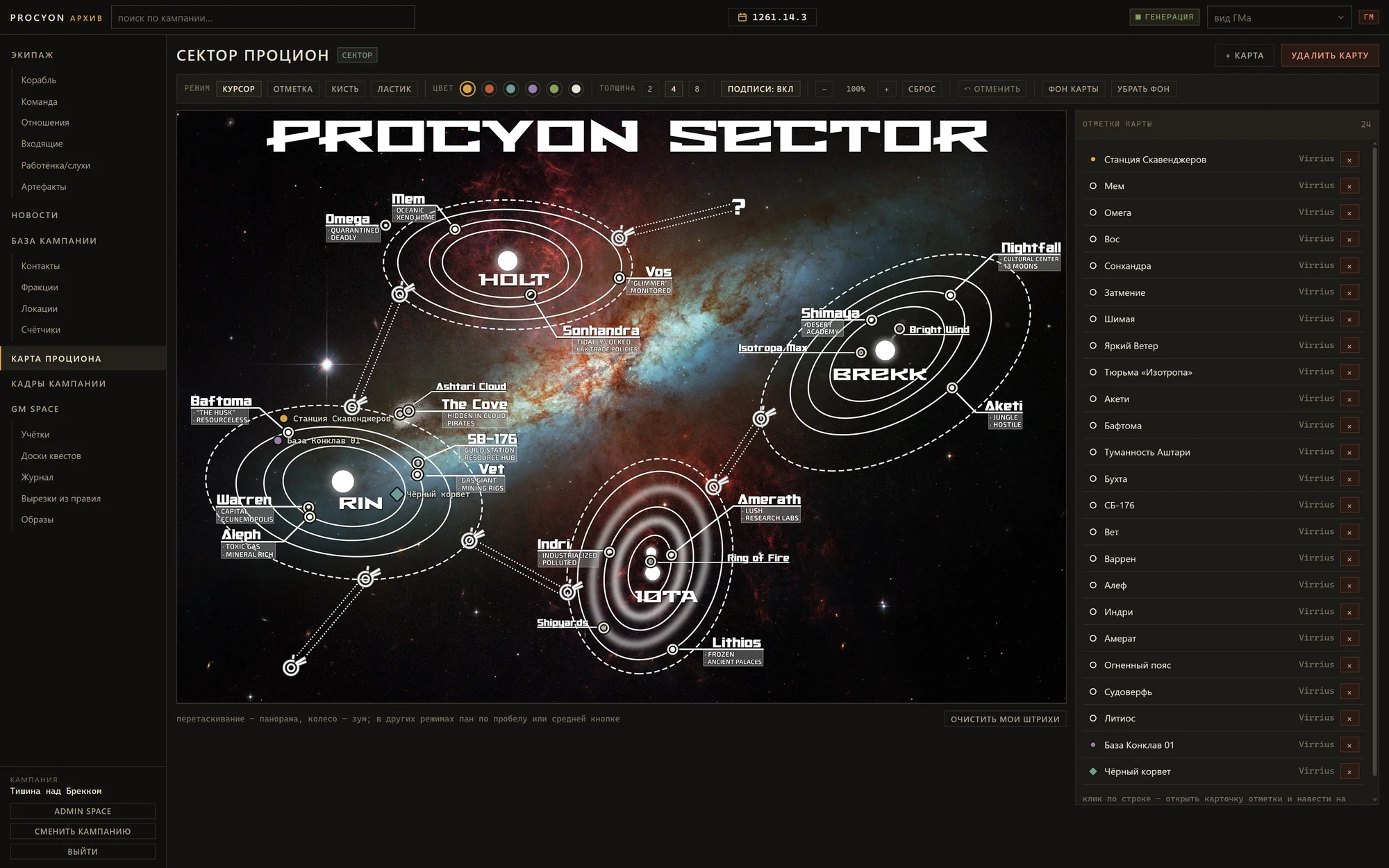Click the Сменить кампанию button
Image resolution: width=1389 pixels, height=868 pixels.
click(83, 831)
